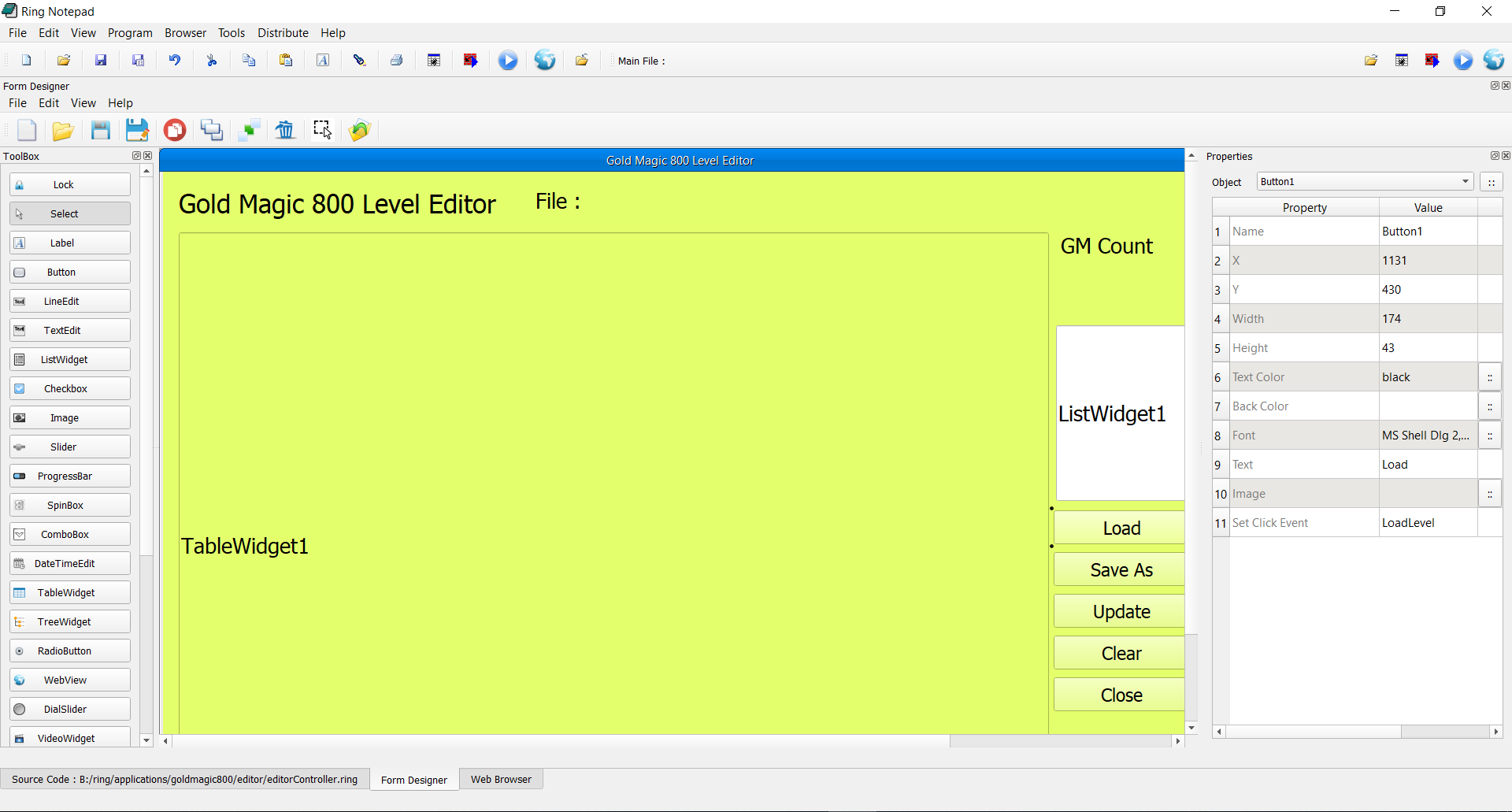Select ListWidget1 on the form
The width and height of the screenshot is (1512, 812).
[x=1120, y=413]
